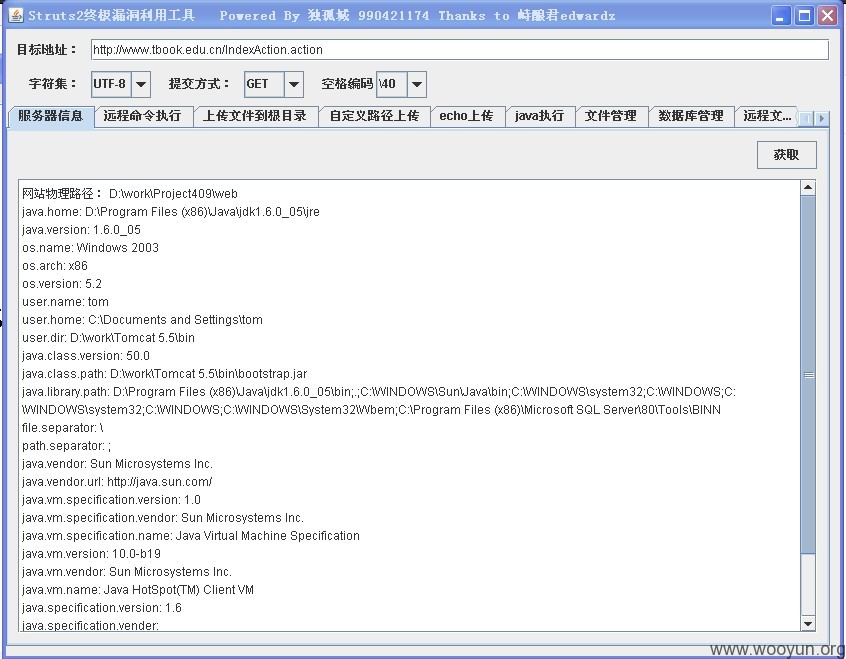Click the os.version: 5.2 line
846x659 pixels.
pos(62,284)
